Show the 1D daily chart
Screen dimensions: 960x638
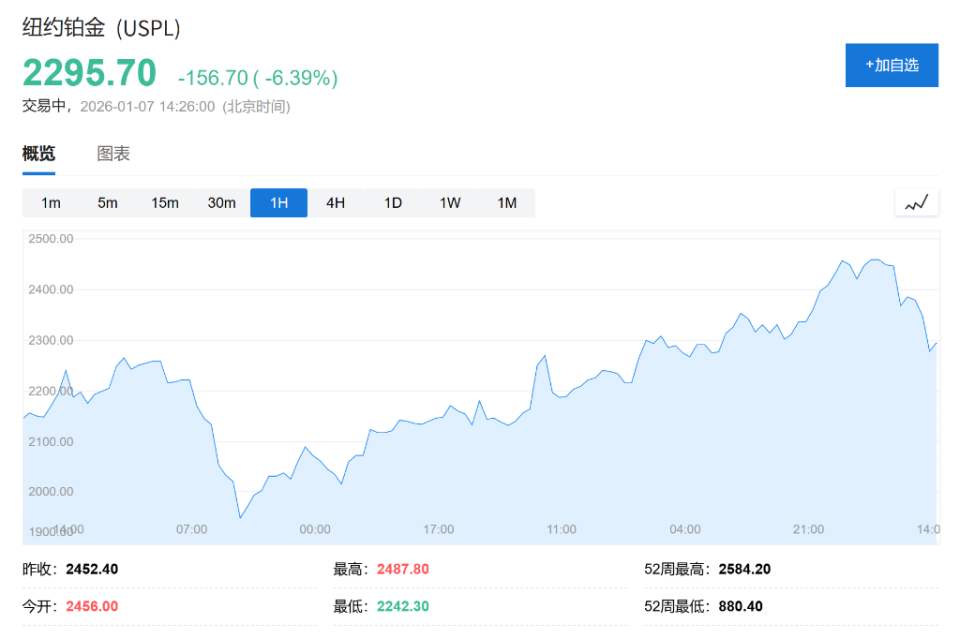pos(393,203)
